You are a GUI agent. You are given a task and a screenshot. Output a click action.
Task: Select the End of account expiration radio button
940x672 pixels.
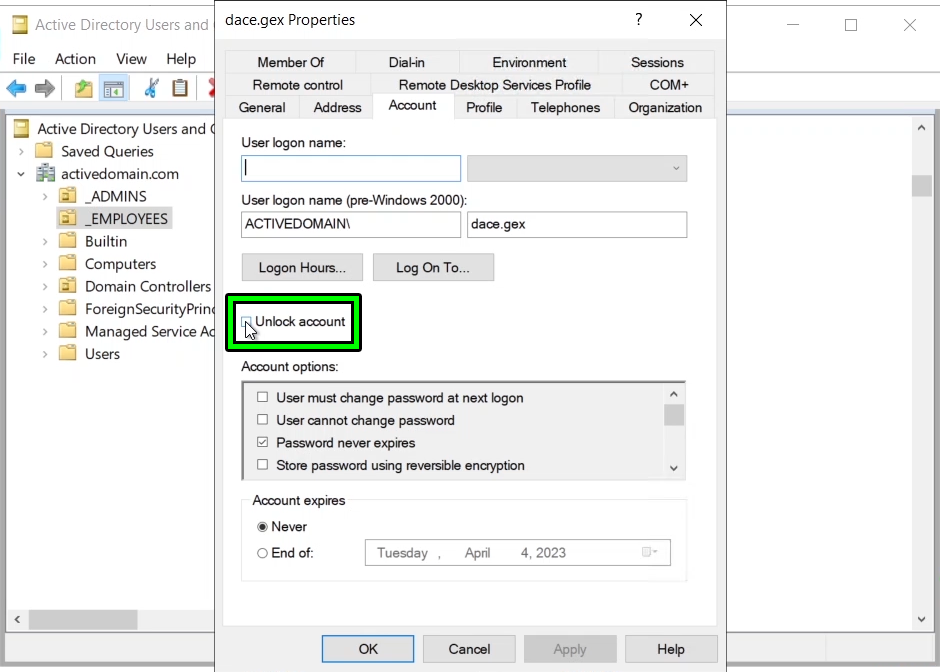261,552
